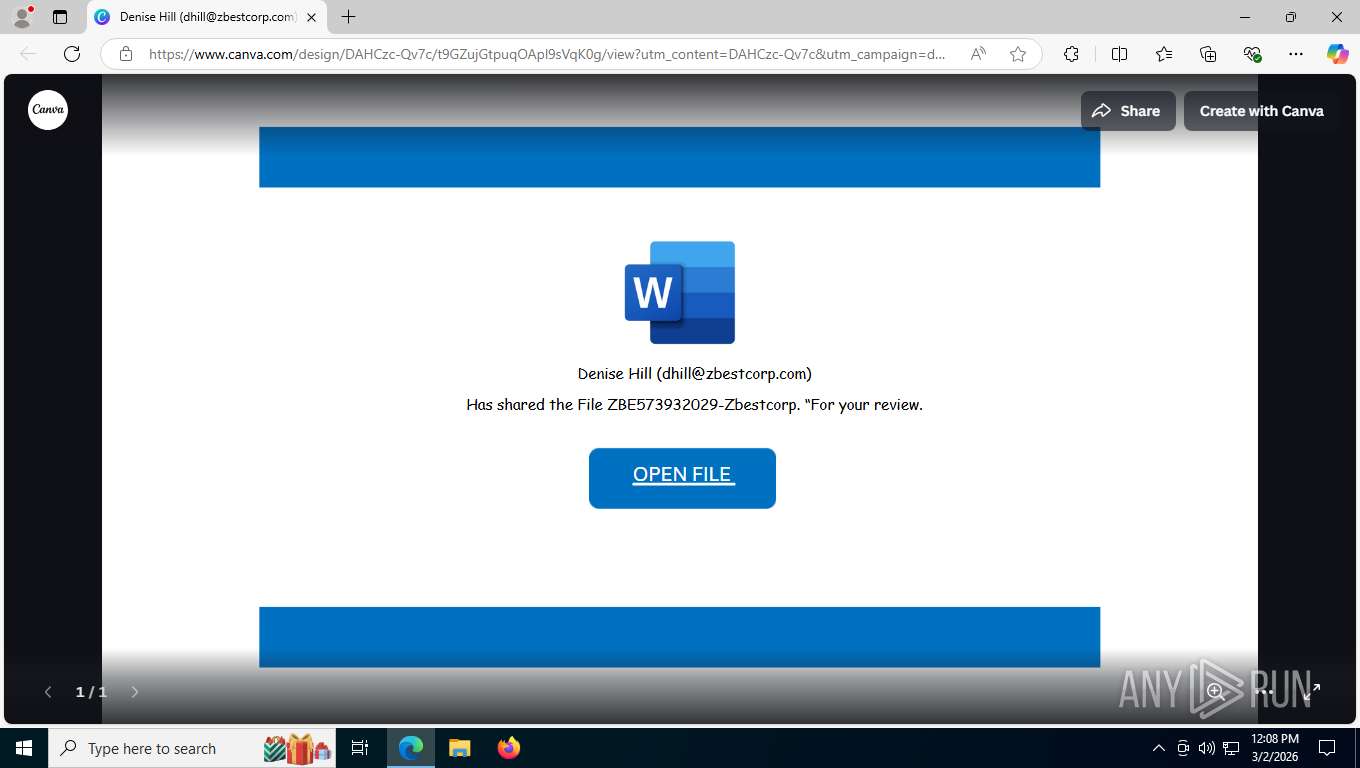The height and width of the screenshot is (768, 1360).
Task: Open Browser essentials heart icon
Action: coord(1252,54)
